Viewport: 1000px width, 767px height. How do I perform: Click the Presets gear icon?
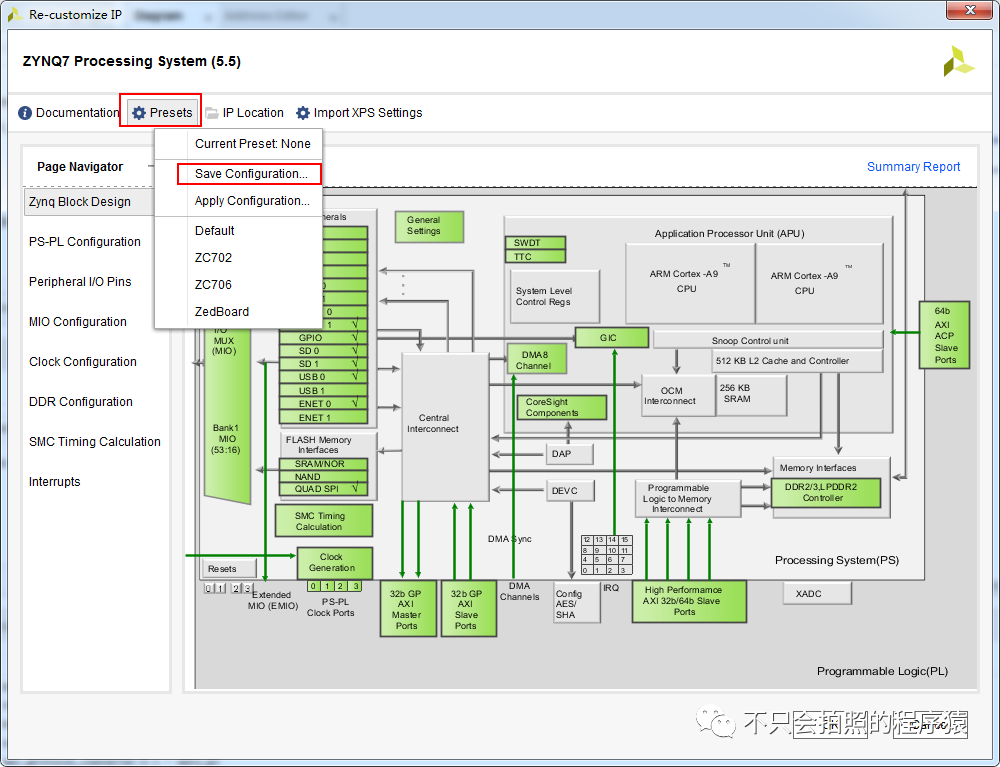(138, 113)
